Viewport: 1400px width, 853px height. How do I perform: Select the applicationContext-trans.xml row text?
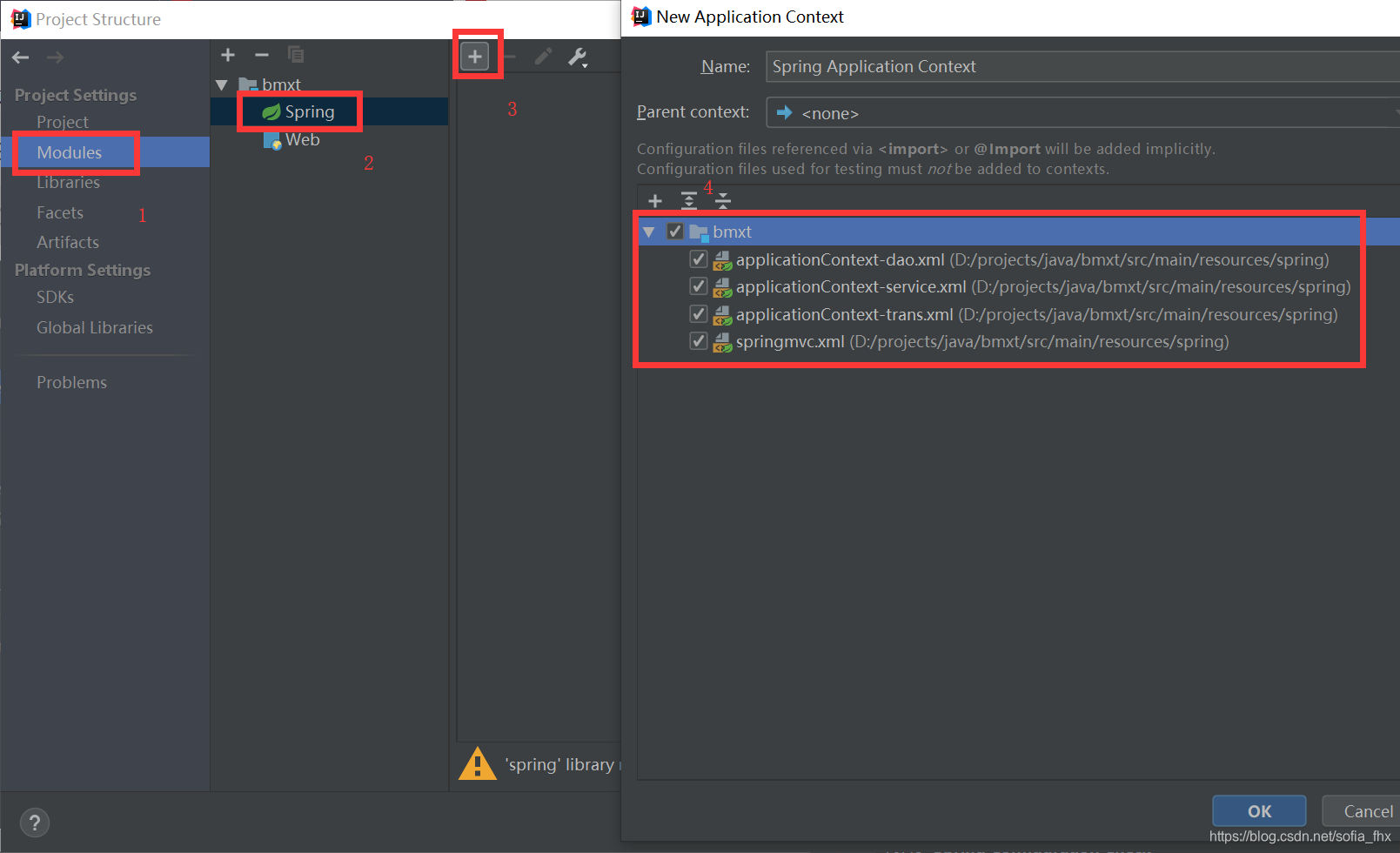[1036, 314]
